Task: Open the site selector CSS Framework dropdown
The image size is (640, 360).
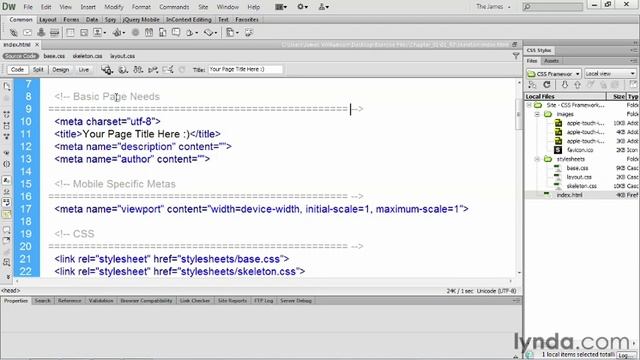Action: pyautogui.click(x=553, y=74)
